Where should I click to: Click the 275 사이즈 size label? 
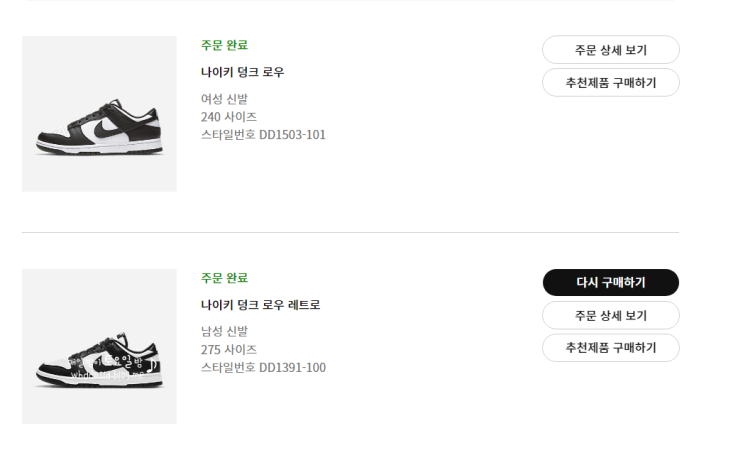point(229,349)
